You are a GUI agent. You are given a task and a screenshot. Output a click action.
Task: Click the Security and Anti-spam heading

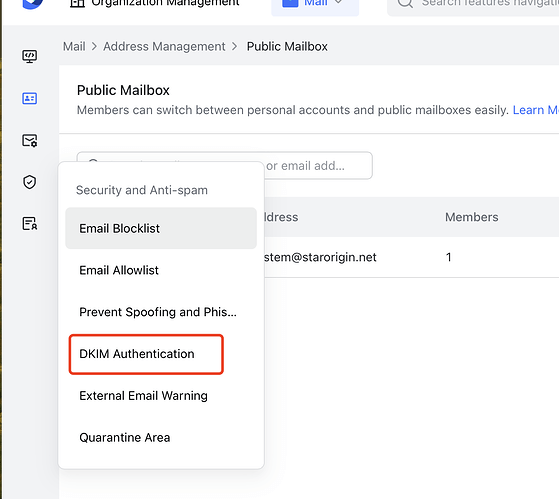coord(142,190)
